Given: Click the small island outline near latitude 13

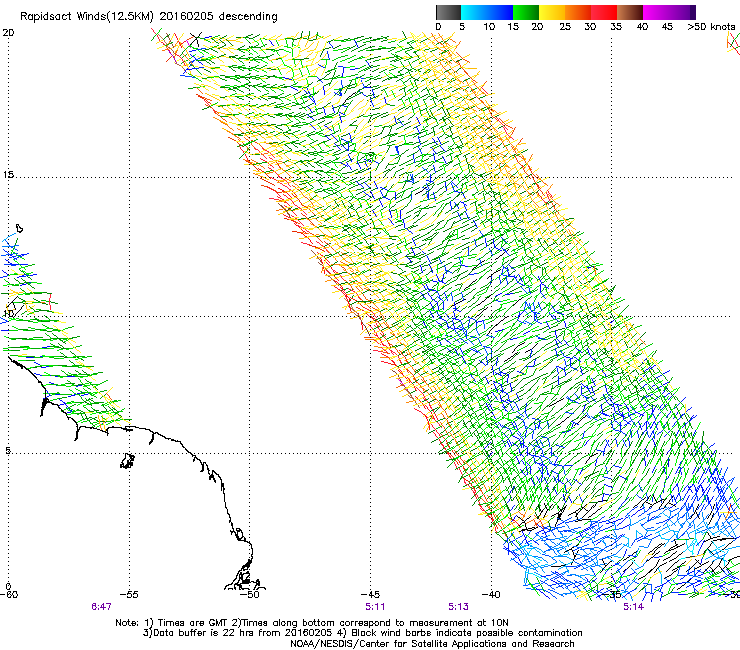Looking at the screenshot, I should tap(19, 228).
